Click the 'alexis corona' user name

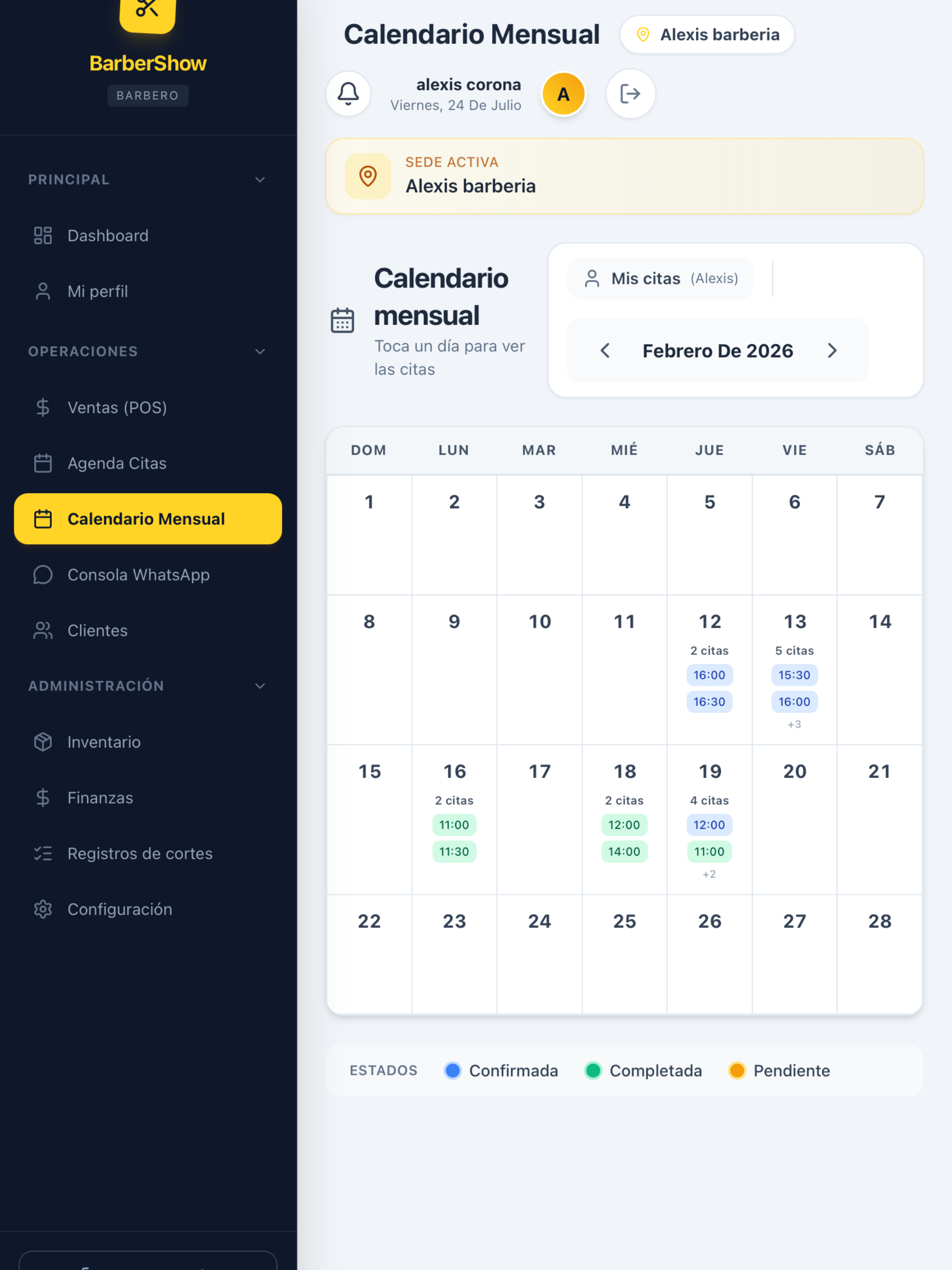point(468,84)
